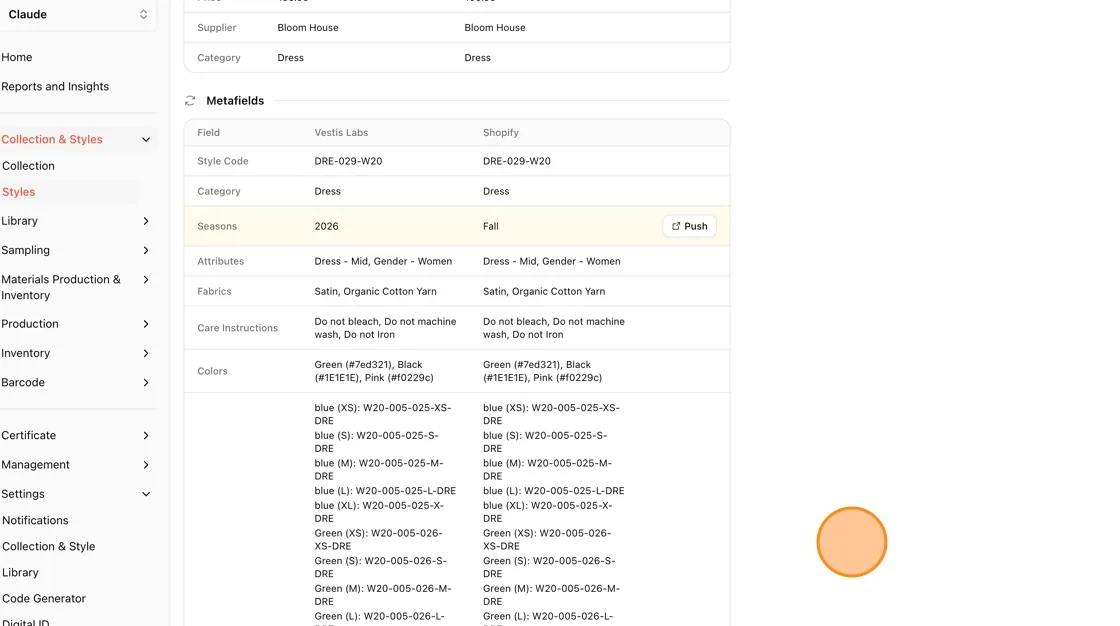Open Digital ID settings

[26, 622]
